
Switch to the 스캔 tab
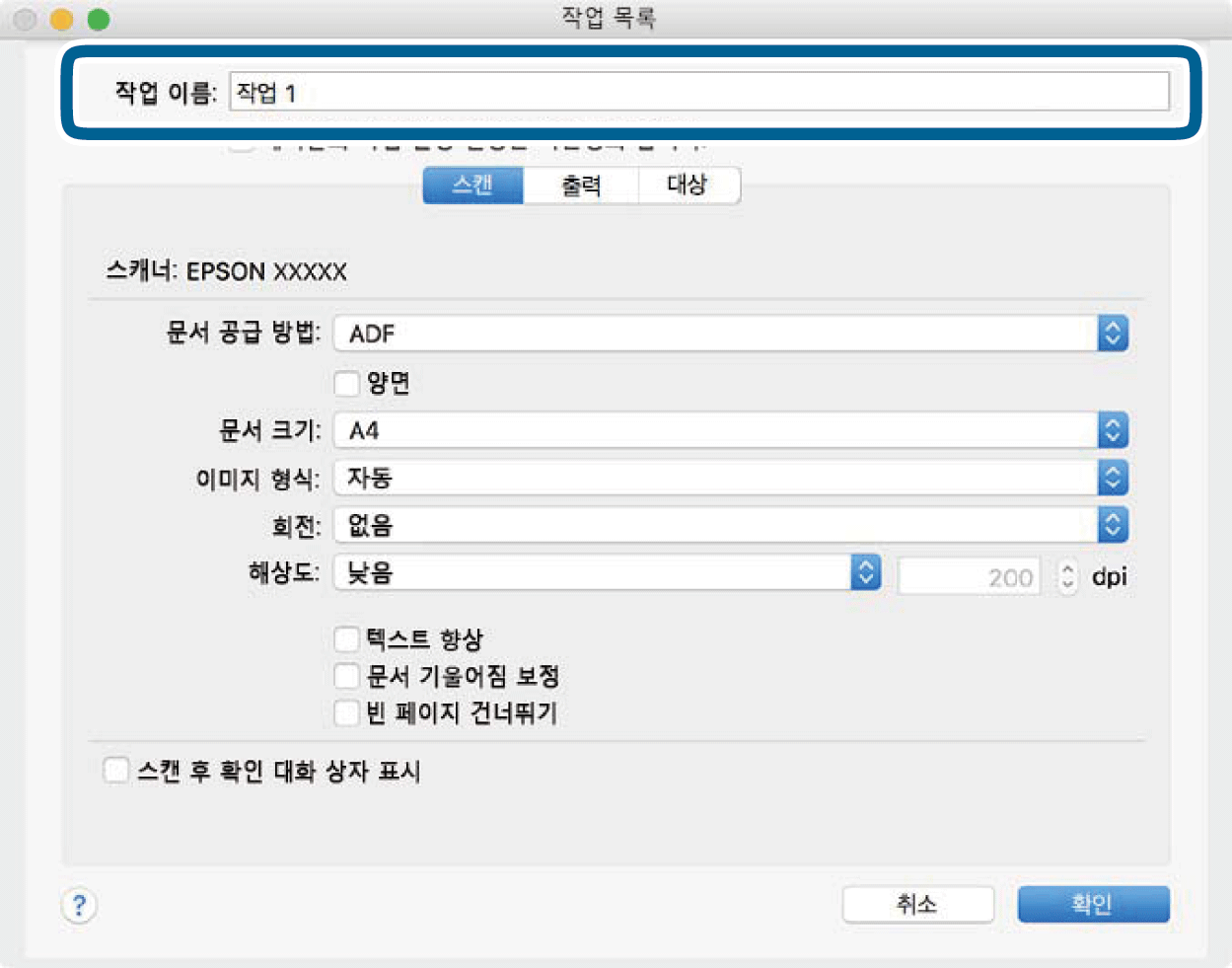pos(472,185)
